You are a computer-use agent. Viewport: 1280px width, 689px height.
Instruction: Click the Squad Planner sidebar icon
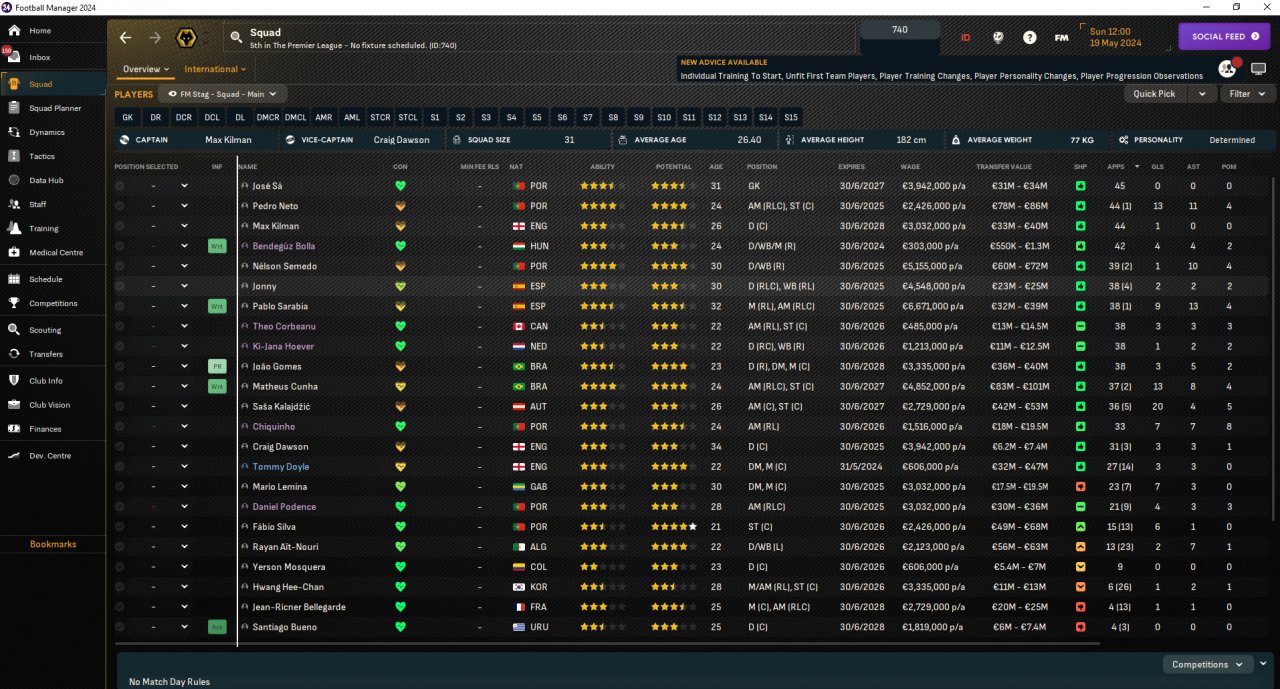tap(14, 108)
